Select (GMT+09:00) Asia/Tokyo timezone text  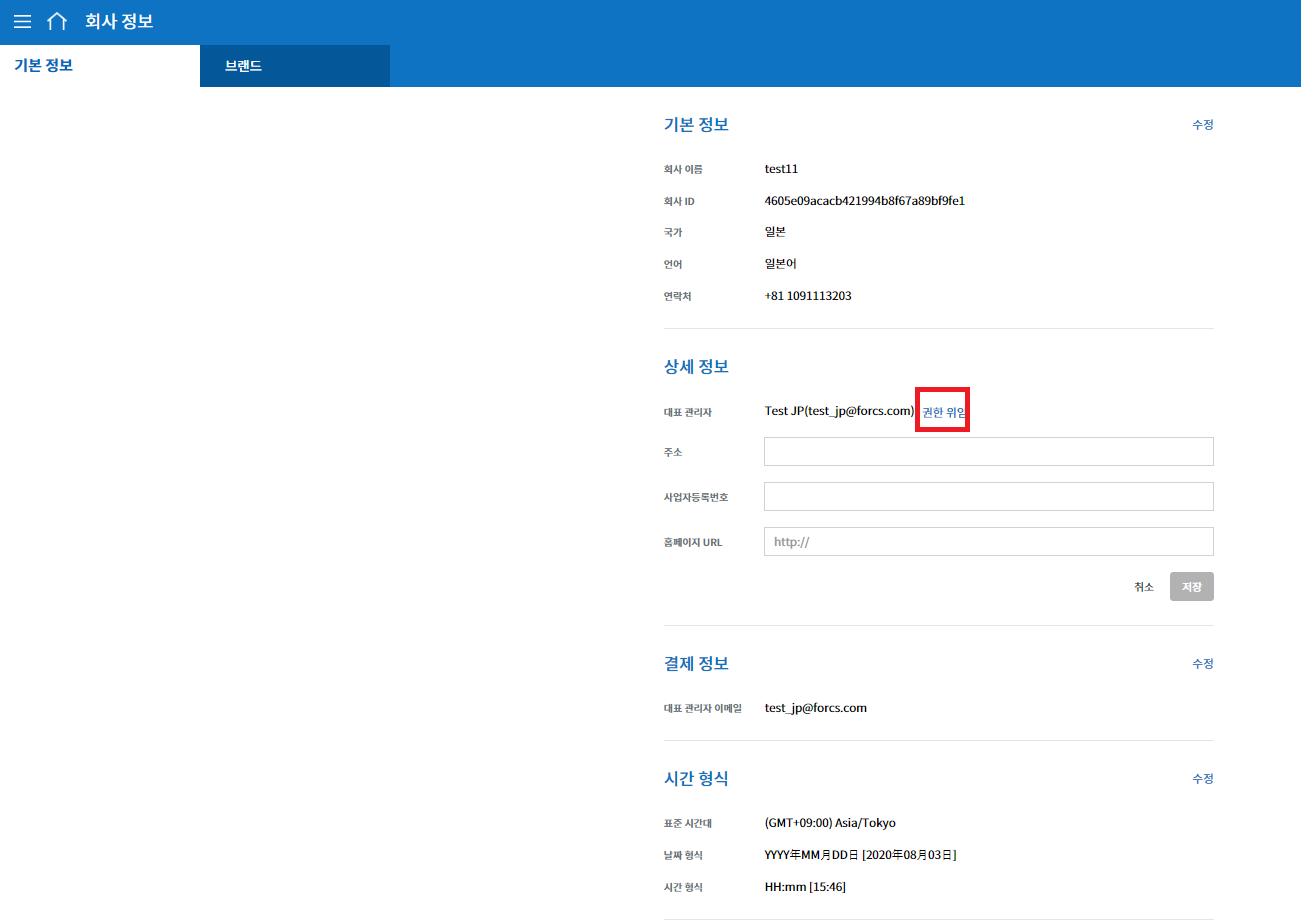point(830,823)
